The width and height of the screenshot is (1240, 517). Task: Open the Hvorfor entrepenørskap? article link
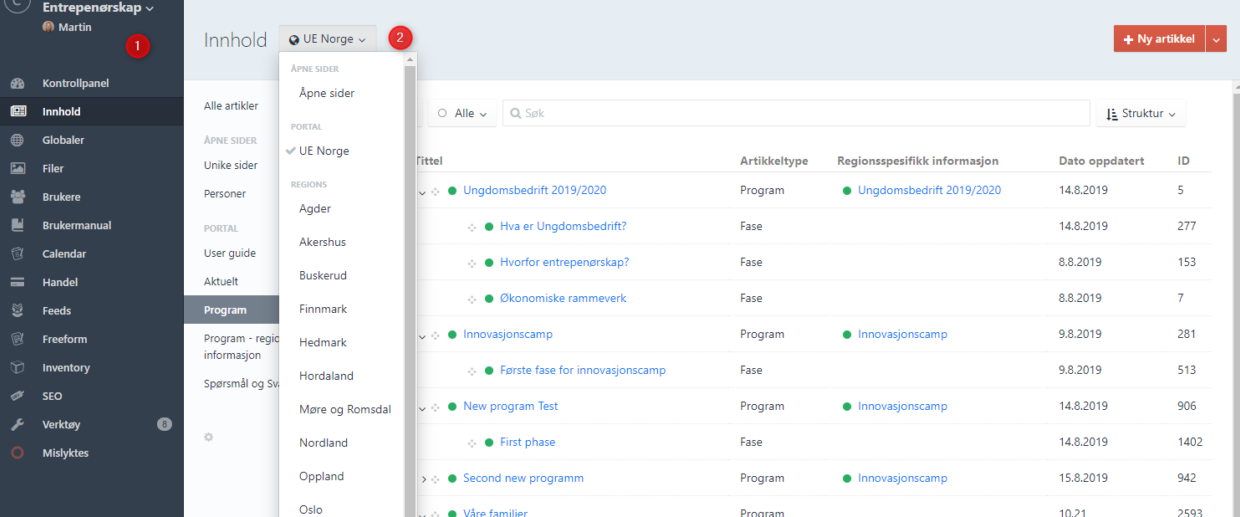click(564, 262)
